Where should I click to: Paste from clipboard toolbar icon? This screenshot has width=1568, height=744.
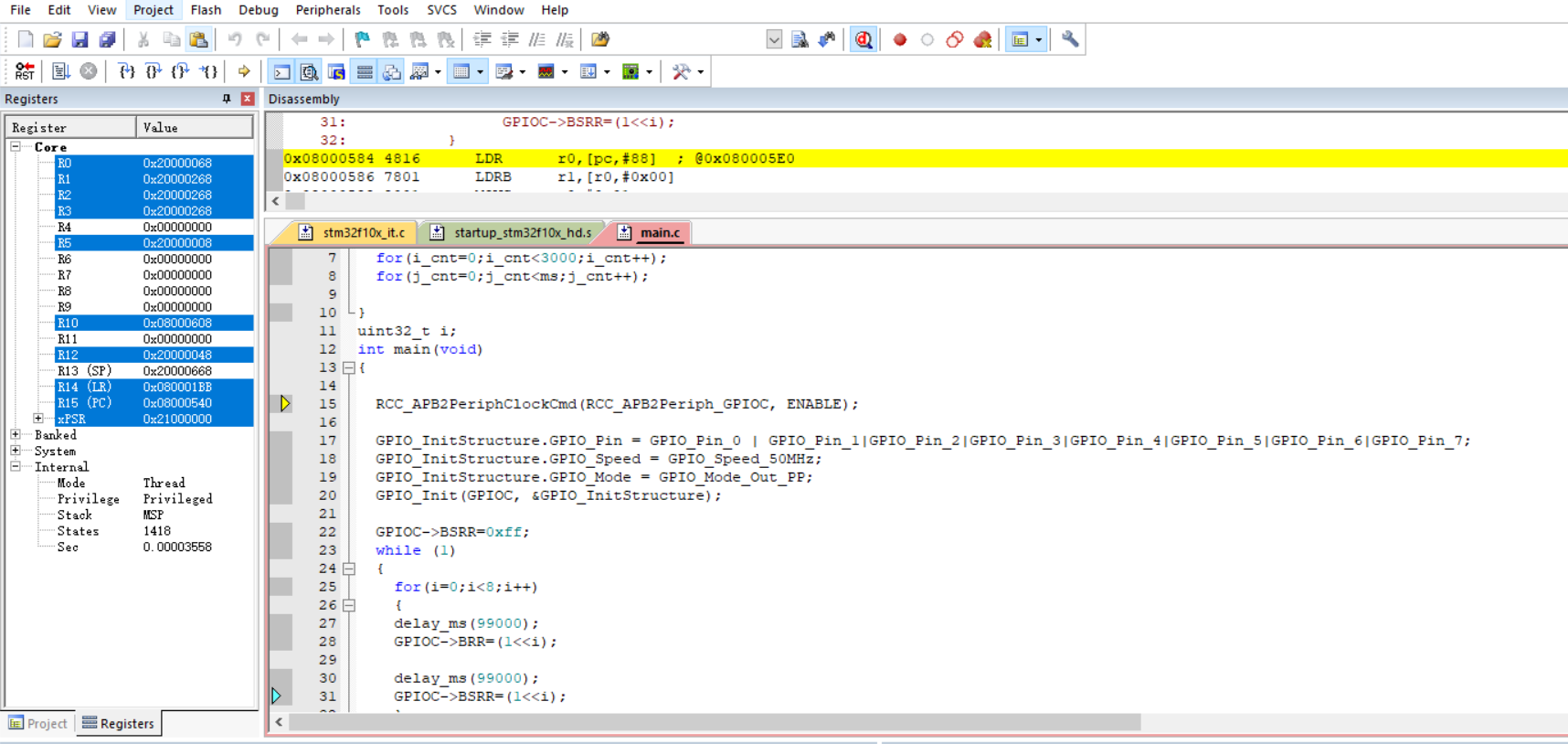click(198, 39)
